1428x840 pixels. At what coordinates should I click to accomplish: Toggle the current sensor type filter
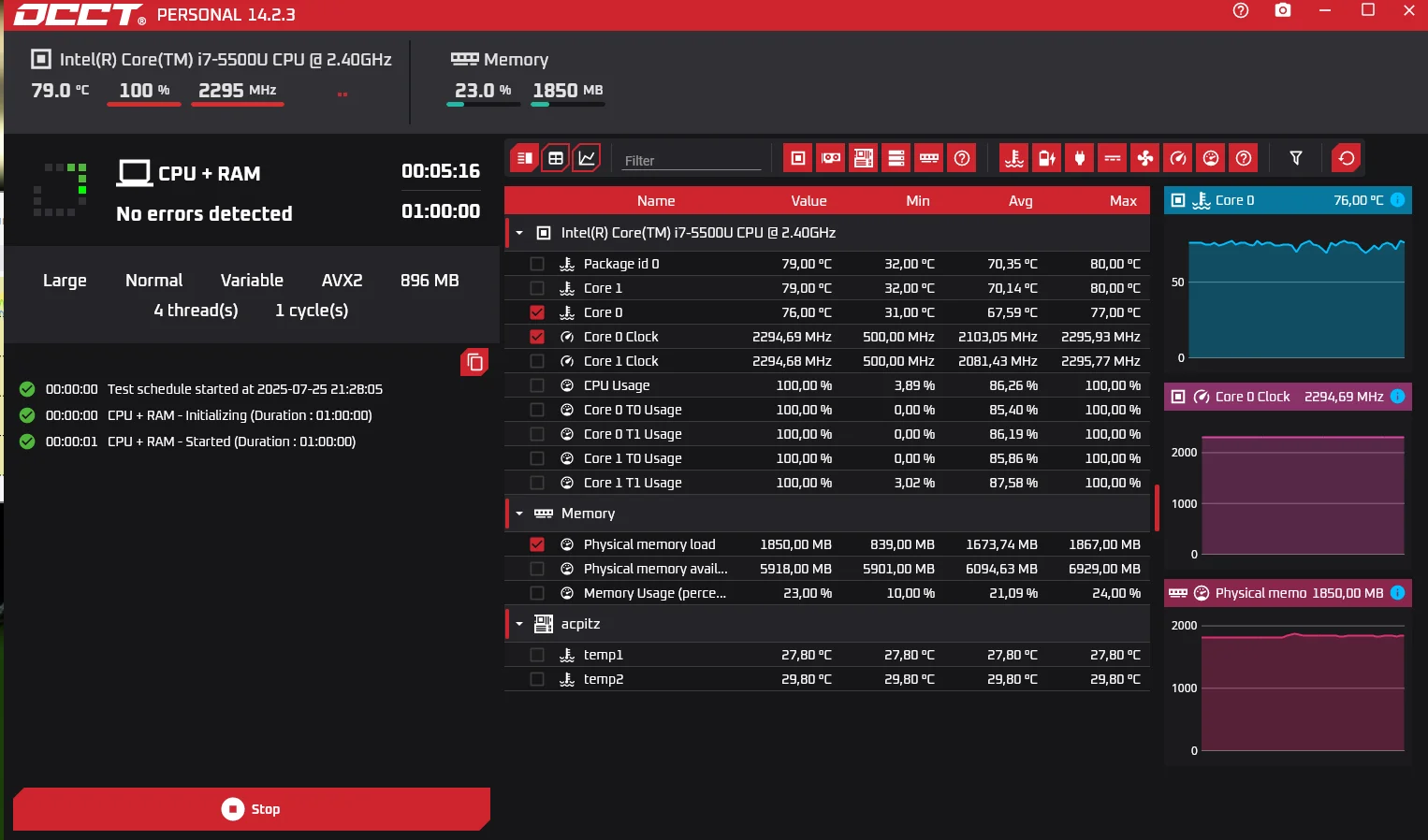[1113, 158]
